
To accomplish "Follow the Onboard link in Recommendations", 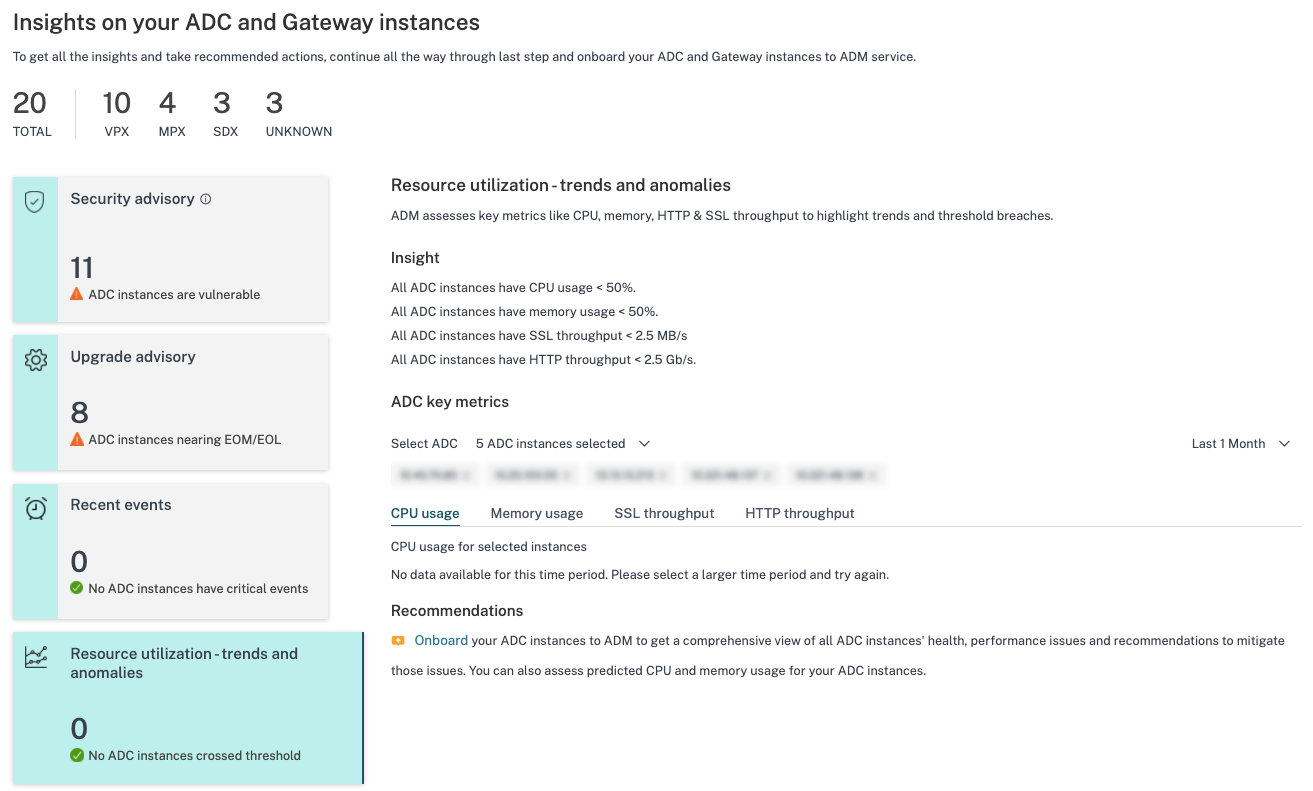I will click(441, 640).
